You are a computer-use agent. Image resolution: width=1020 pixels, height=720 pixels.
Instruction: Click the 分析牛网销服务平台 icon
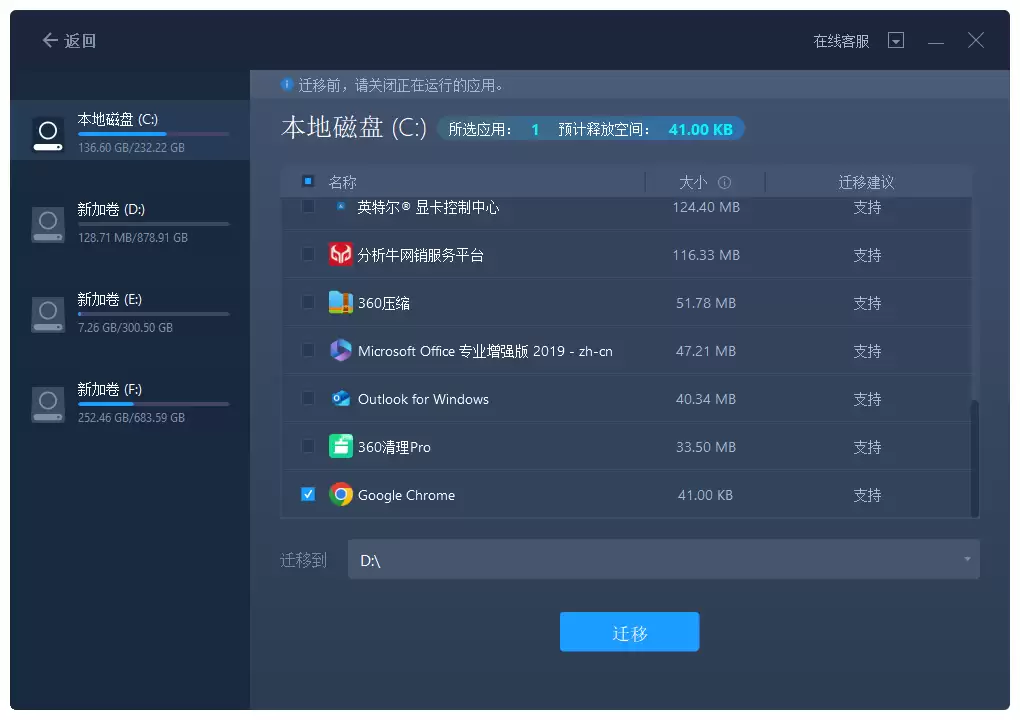pyautogui.click(x=340, y=254)
